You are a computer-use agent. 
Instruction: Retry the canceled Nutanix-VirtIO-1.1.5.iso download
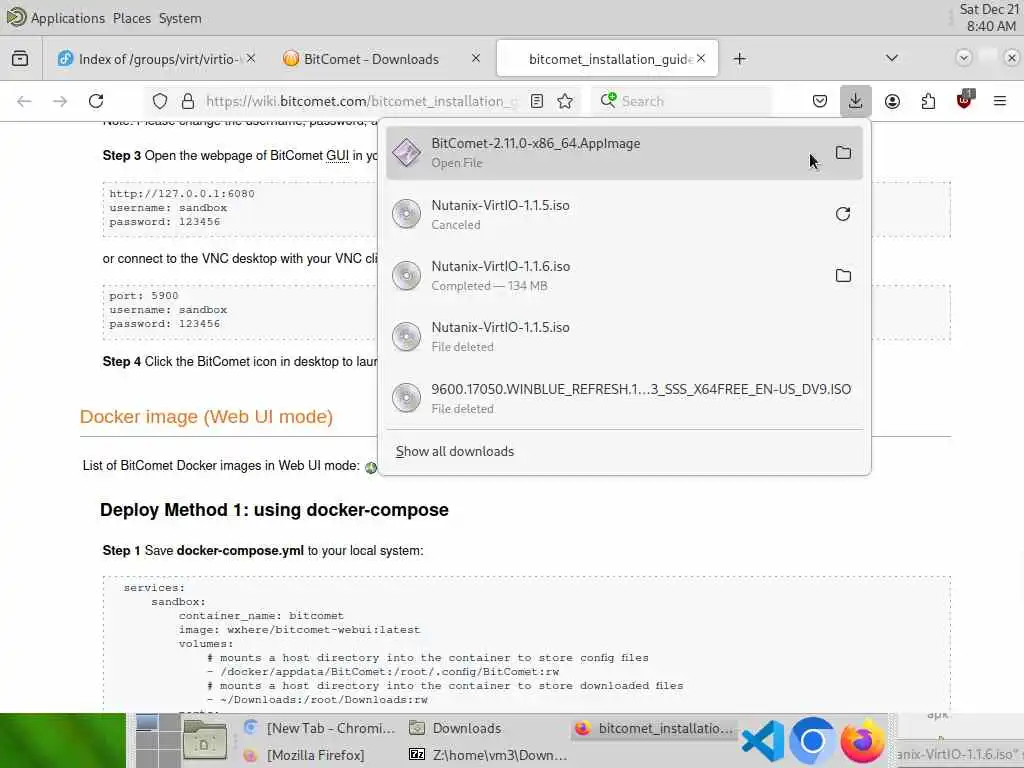843,214
